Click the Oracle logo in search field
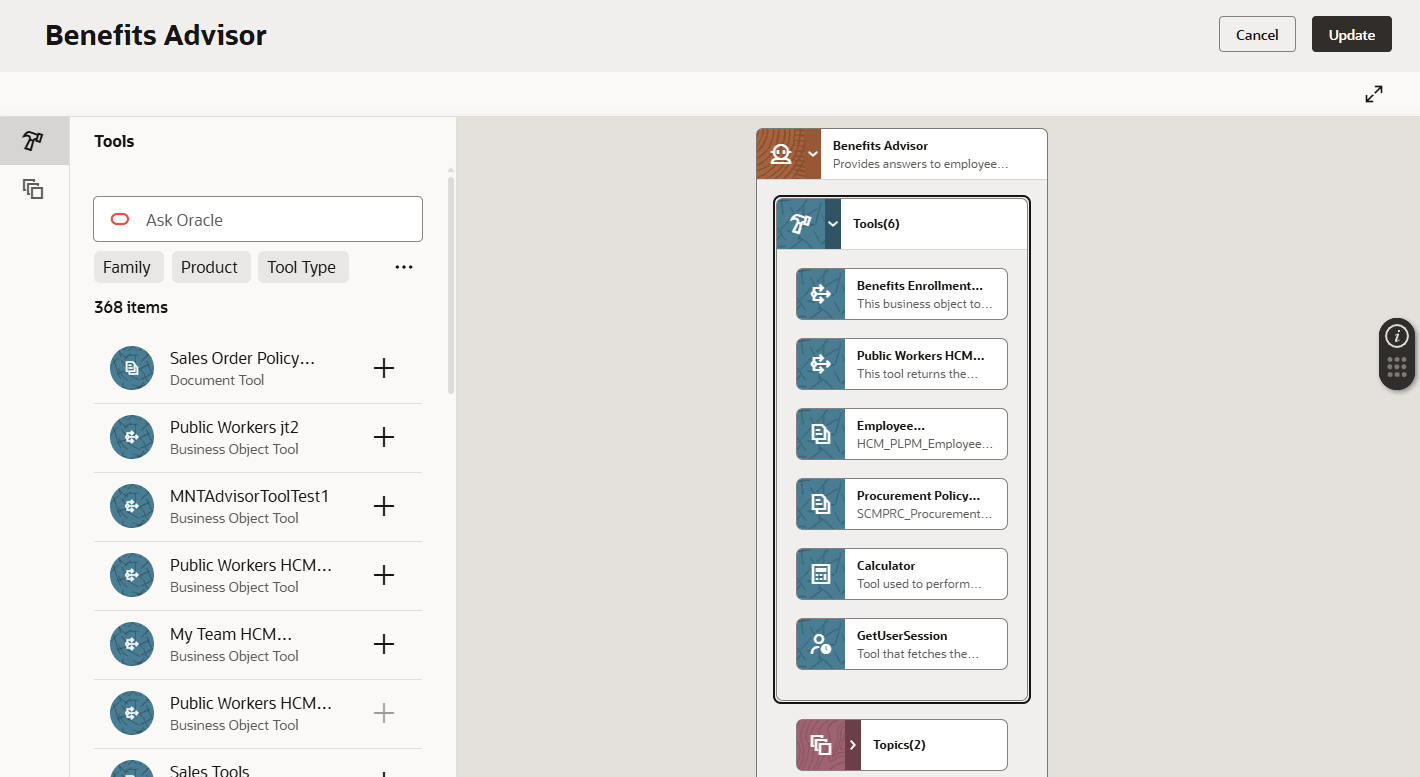 point(120,219)
